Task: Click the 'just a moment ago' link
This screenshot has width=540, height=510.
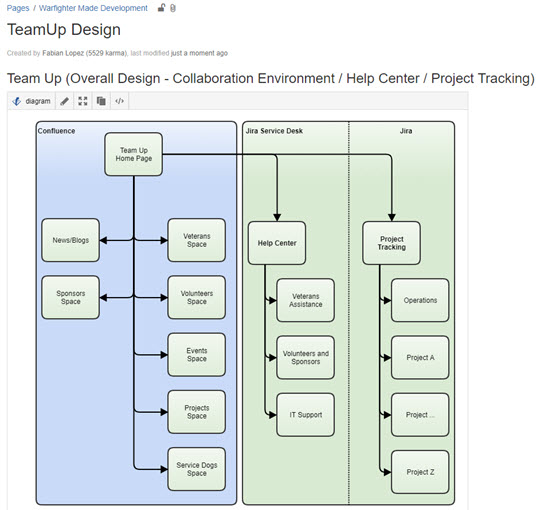Action: point(199,53)
